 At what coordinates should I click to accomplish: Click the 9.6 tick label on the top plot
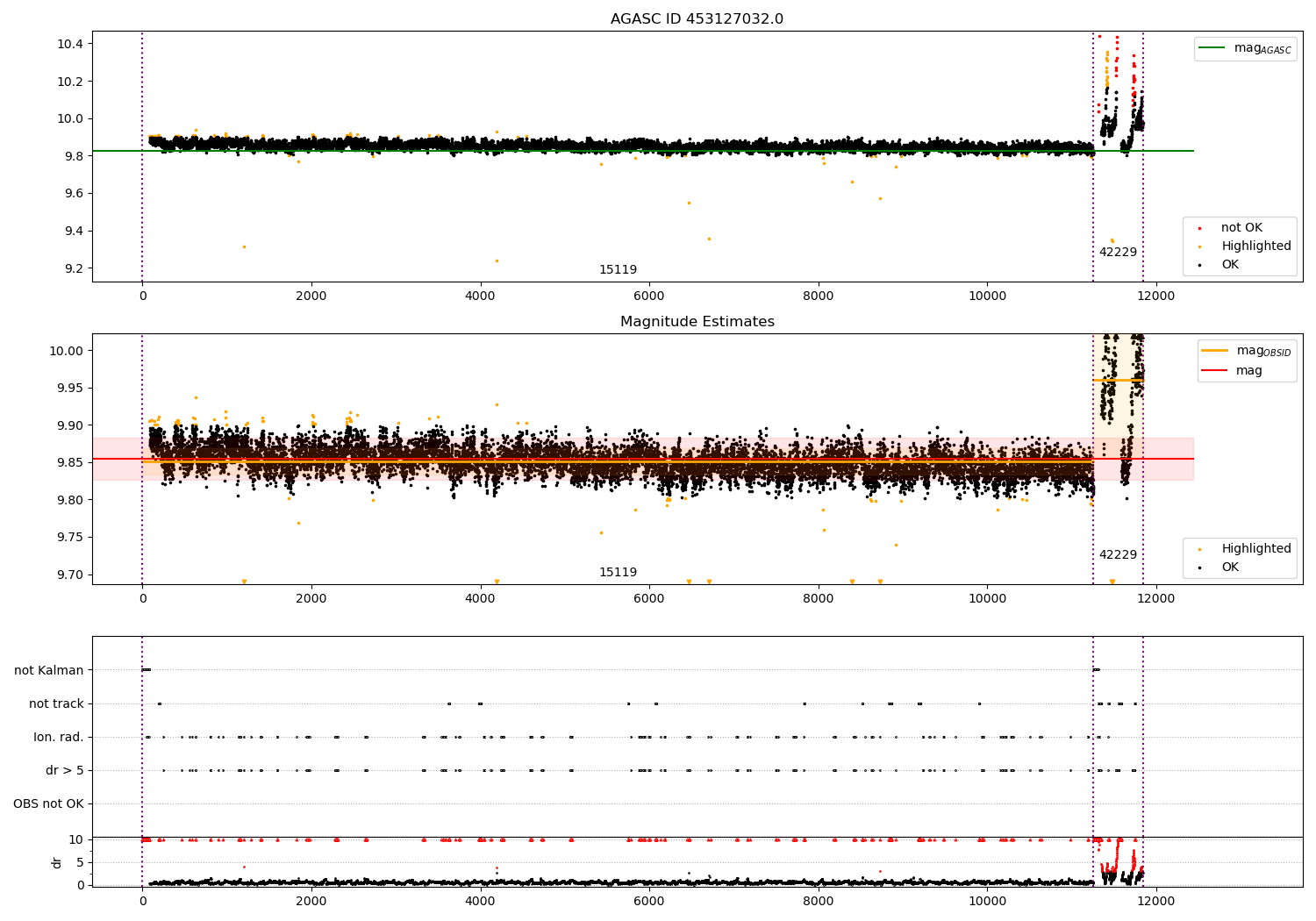coord(74,194)
